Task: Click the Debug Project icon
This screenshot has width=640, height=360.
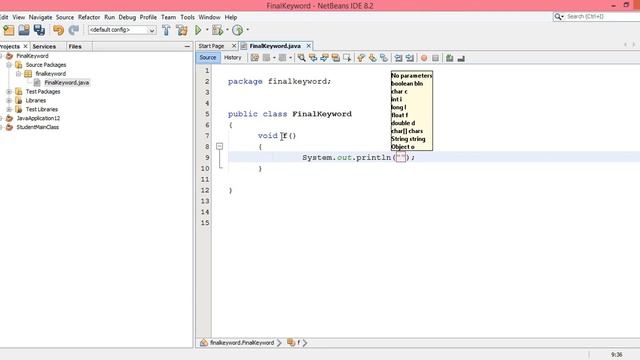Action: tap(218, 30)
